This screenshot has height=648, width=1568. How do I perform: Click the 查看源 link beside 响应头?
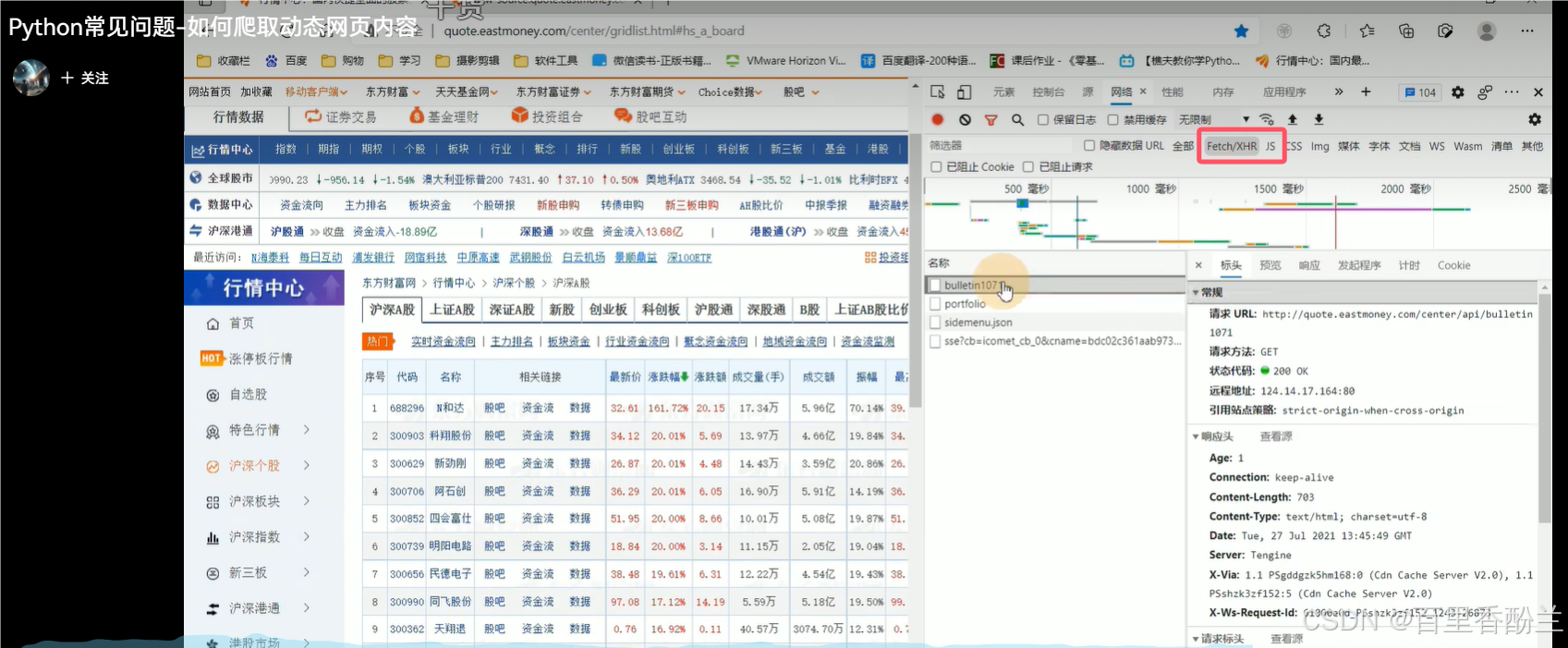click(x=1276, y=436)
